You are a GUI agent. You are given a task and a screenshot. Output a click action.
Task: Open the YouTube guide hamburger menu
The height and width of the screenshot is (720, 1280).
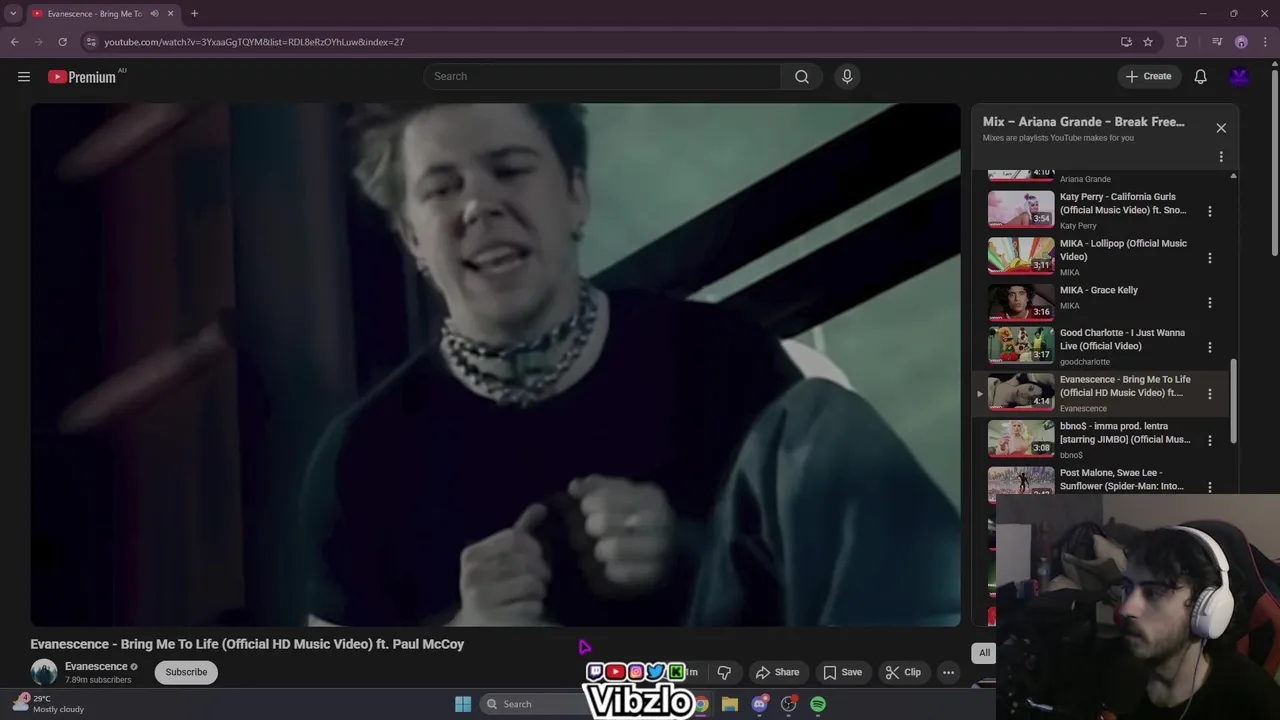(24, 77)
